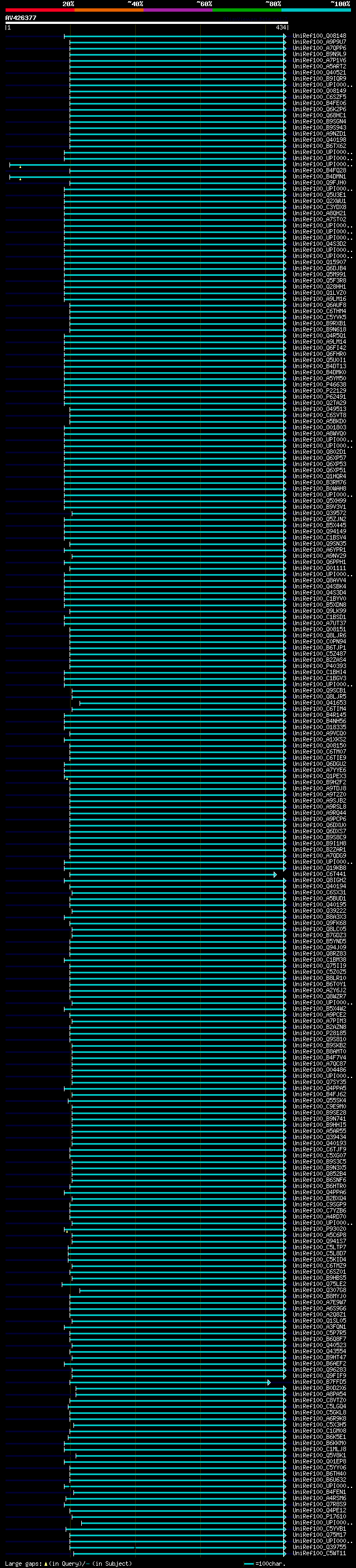Select hit UniRef100_Q40194

point(319,886)
